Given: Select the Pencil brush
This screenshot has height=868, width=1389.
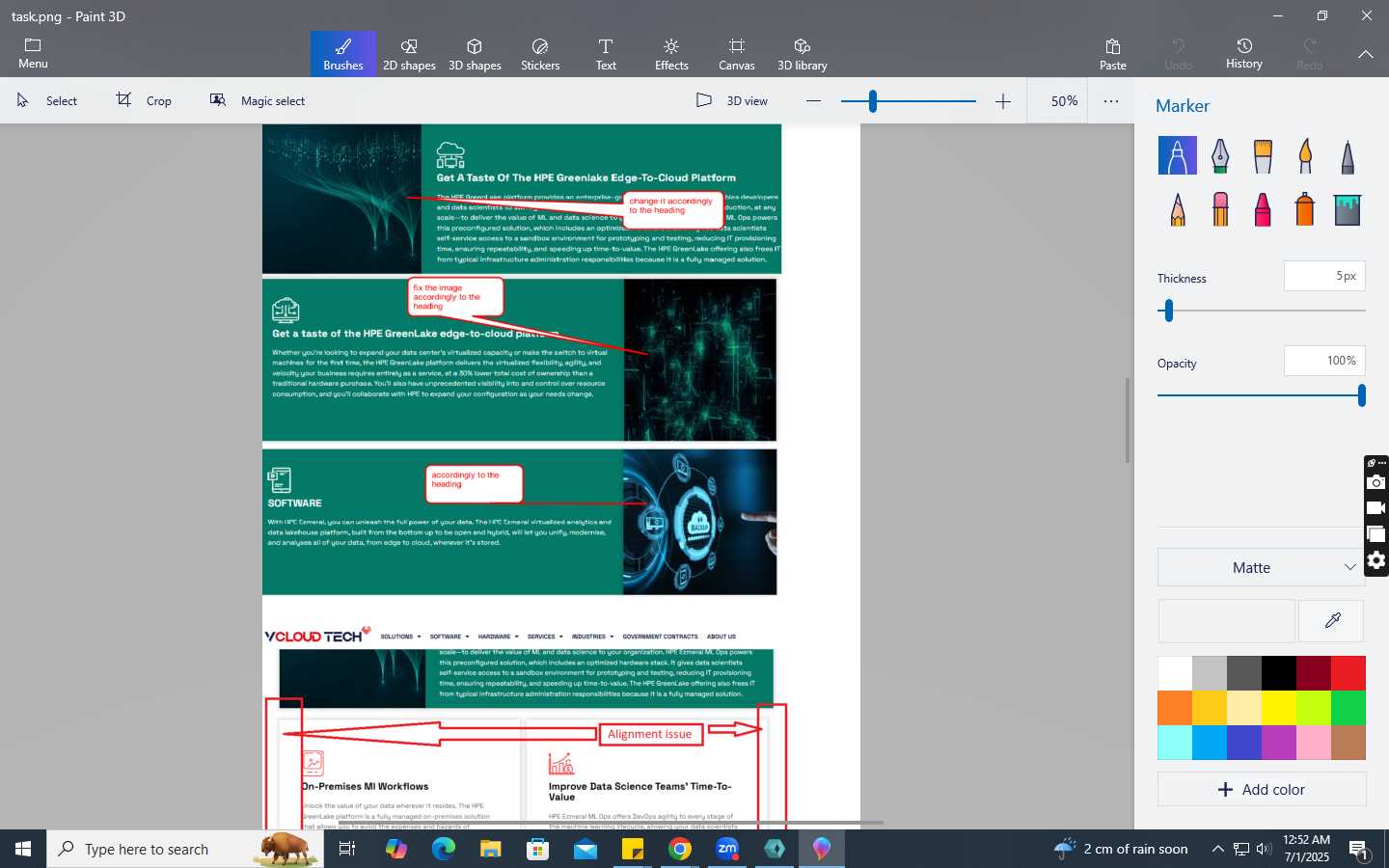Looking at the screenshot, I should coord(1177,209).
